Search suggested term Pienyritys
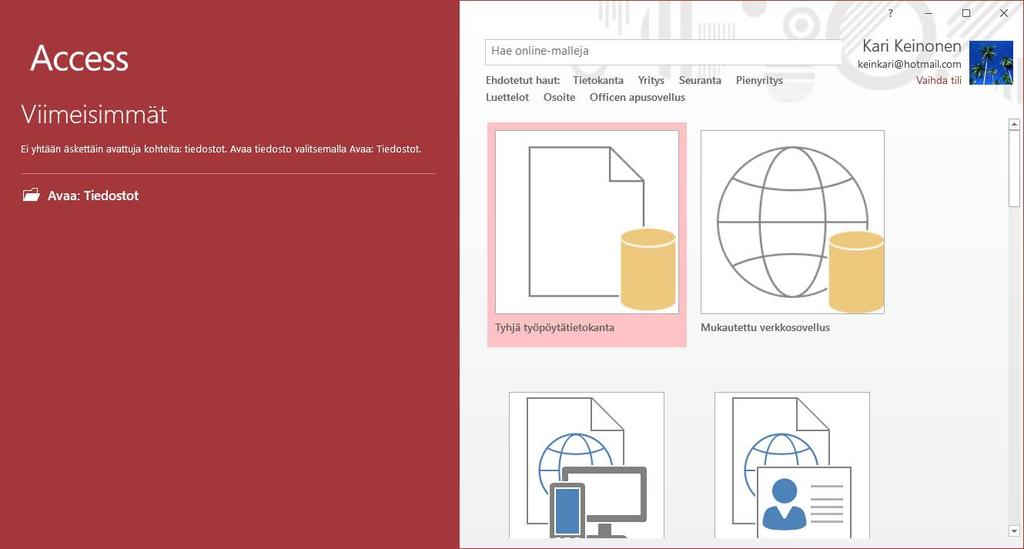 [760, 80]
